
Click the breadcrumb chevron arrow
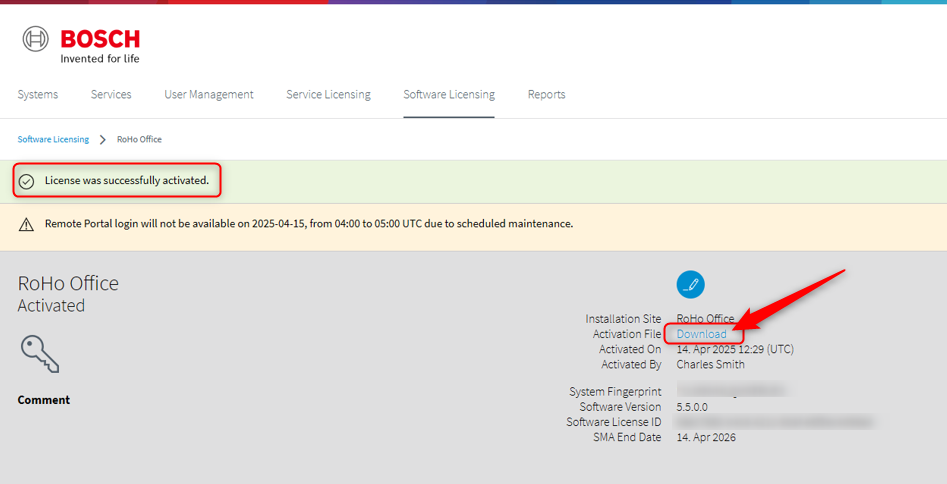(102, 140)
